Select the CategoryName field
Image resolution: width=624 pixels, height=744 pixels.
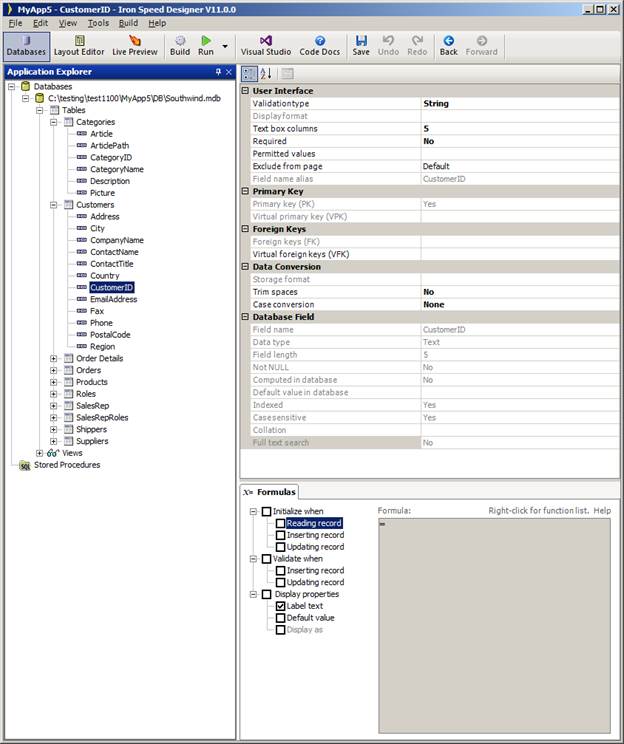(x=117, y=169)
